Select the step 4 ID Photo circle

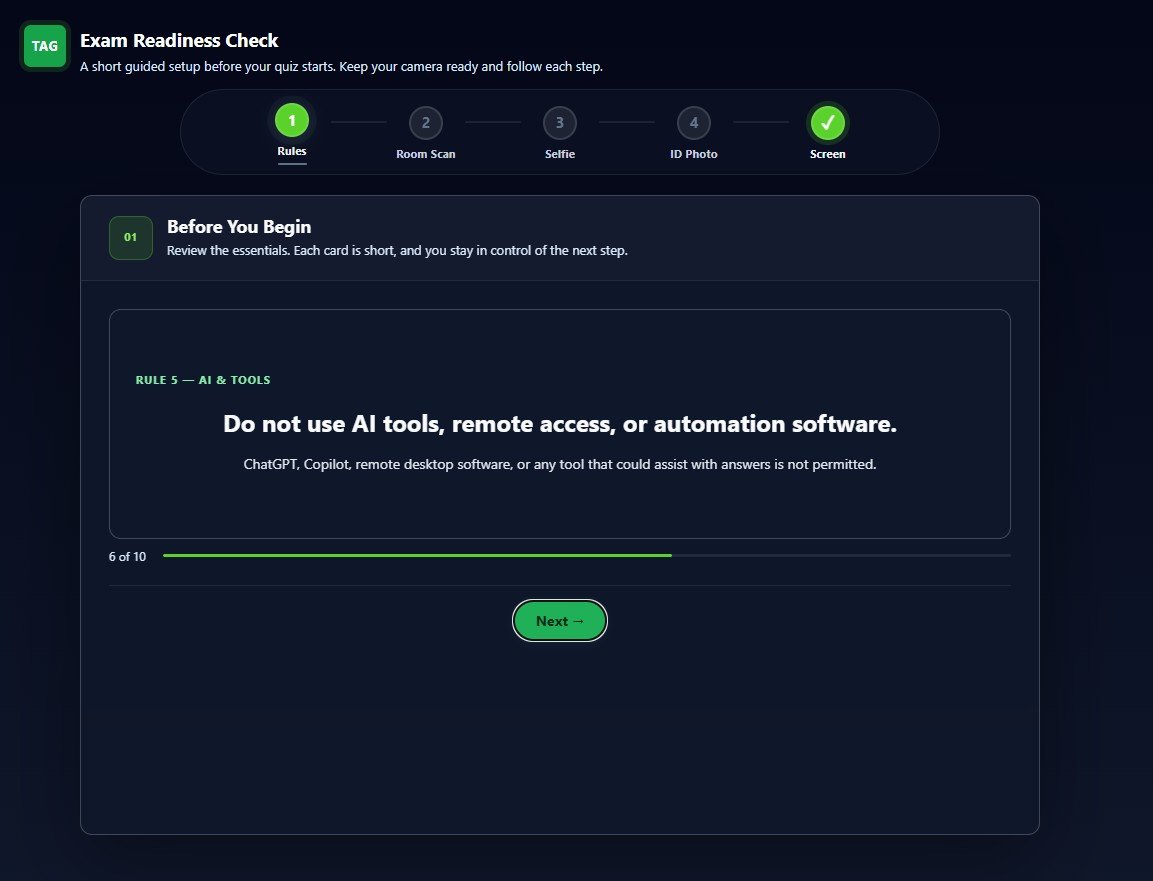click(693, 123)
